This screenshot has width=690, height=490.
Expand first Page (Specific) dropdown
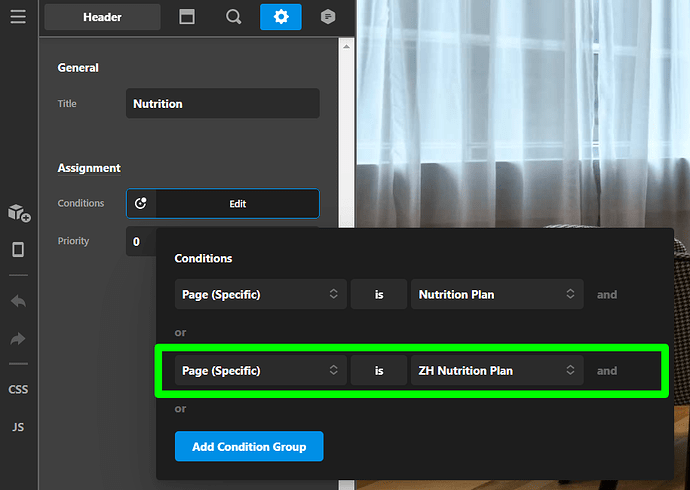click(x=261, y=294)
